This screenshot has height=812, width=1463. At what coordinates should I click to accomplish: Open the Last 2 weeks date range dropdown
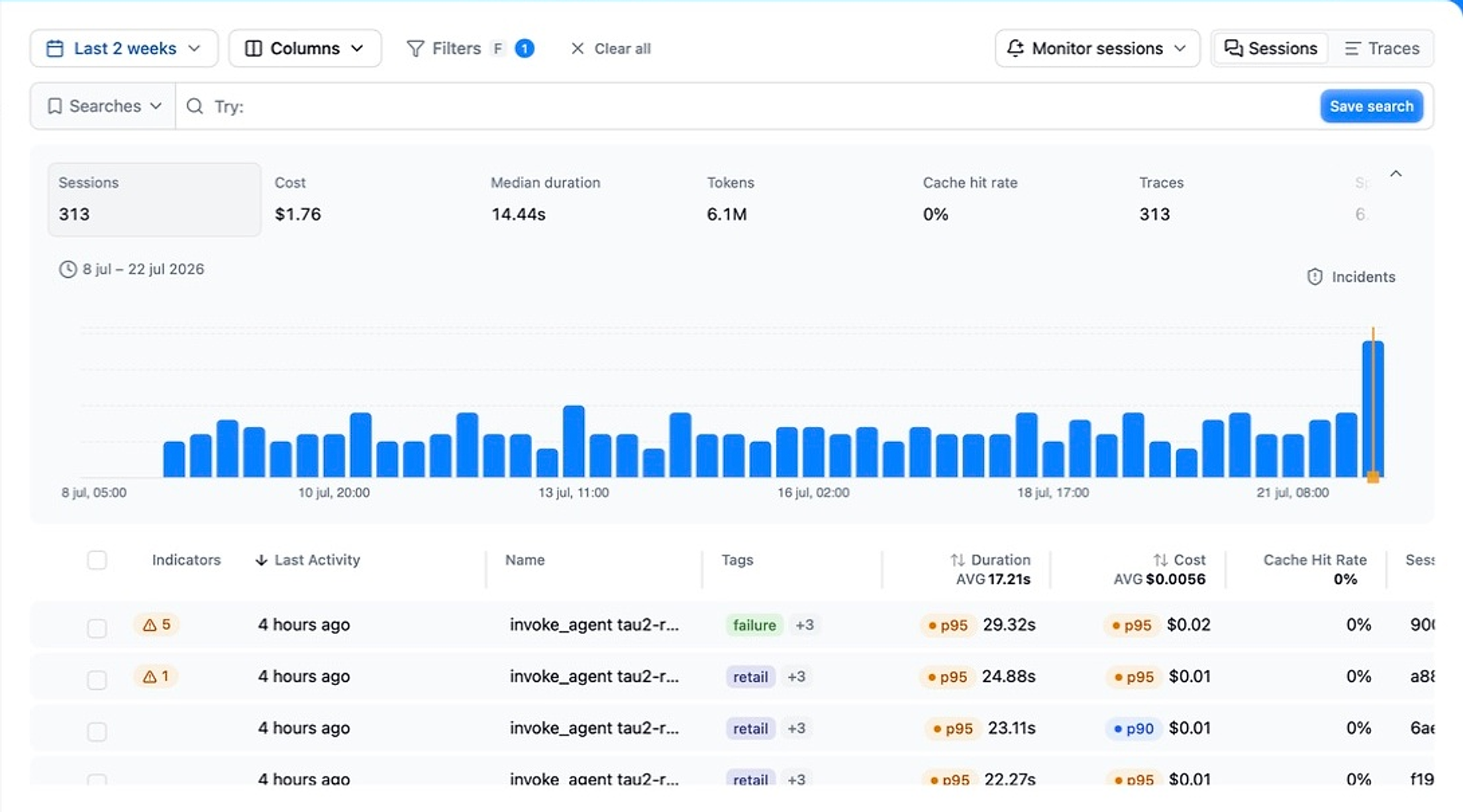tap(124, 48)
